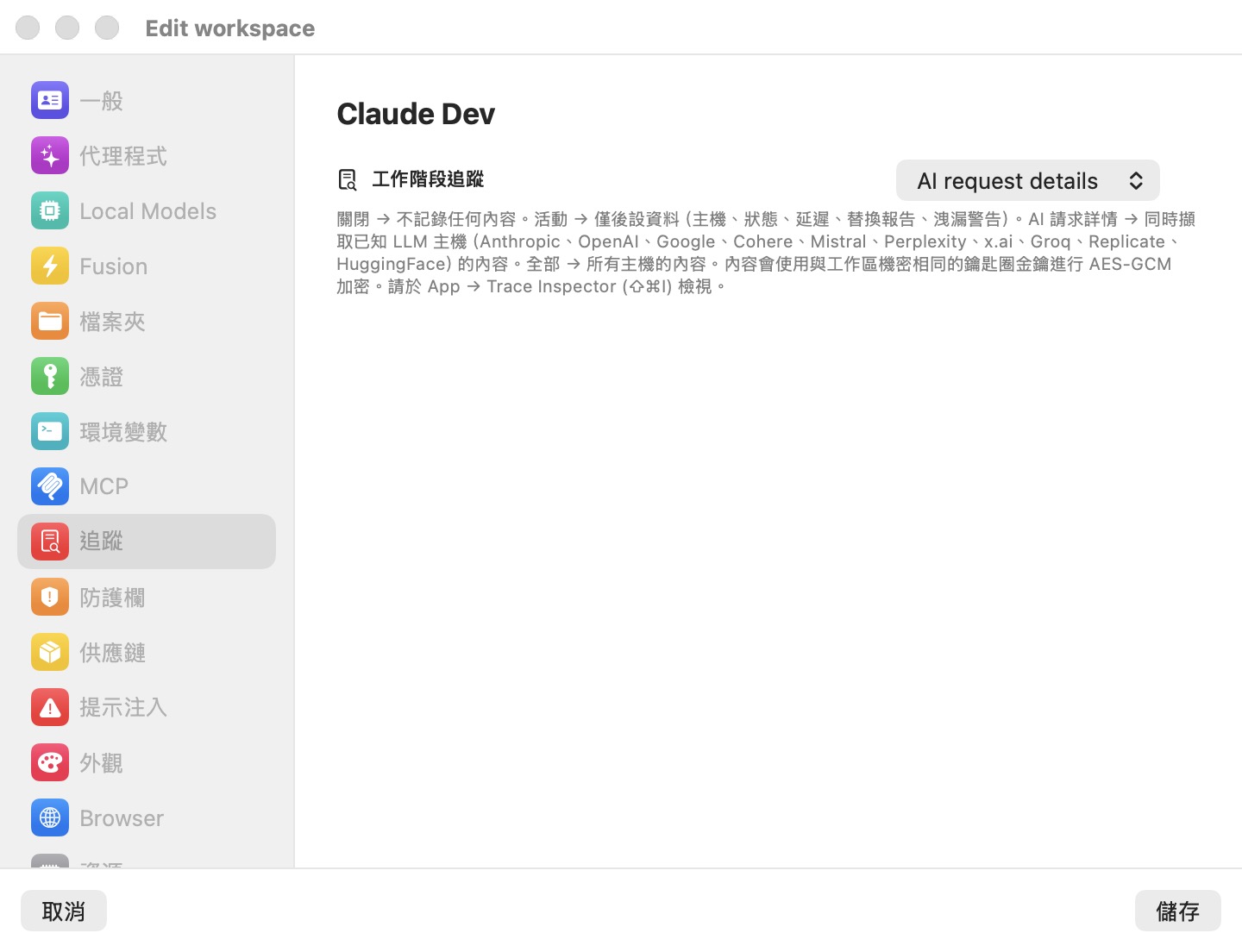Click the 追蹤 red document-search icon
The image size is (1242, 952).
(50, 542)
